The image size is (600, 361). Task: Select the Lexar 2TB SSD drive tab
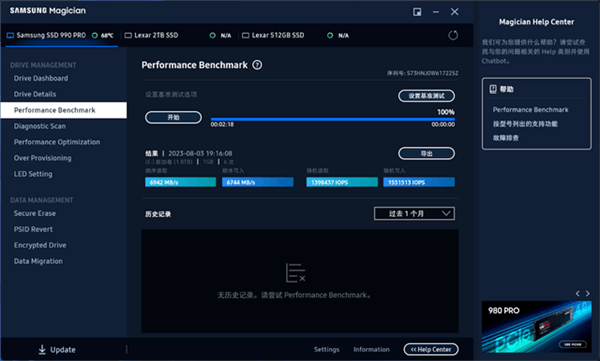(x=152, y=36)
